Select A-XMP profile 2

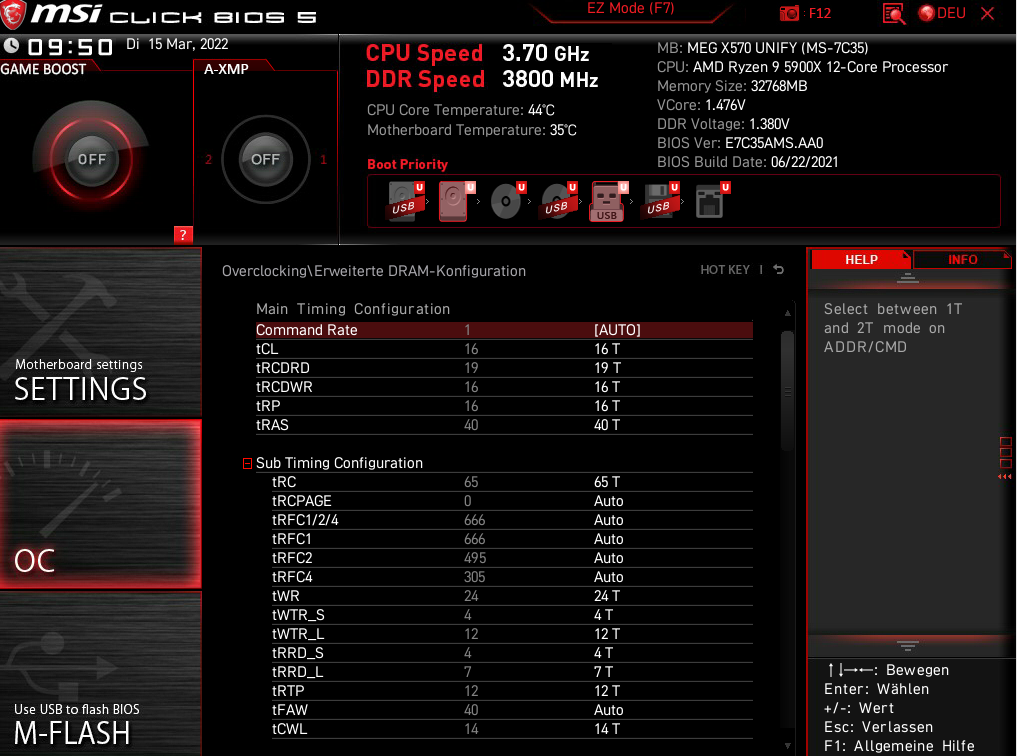[208, 159]
